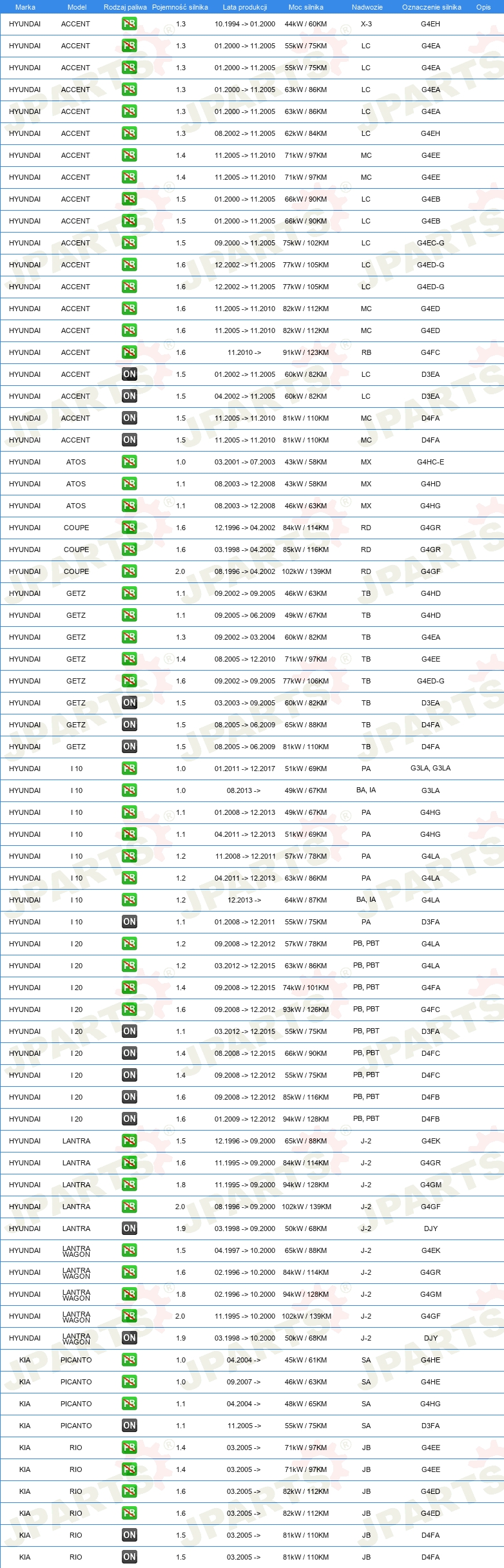Click the Rodzaj paliwa column header
Image resolution: width=504 pixels, height=1568 pixels.
click(125, 7)
